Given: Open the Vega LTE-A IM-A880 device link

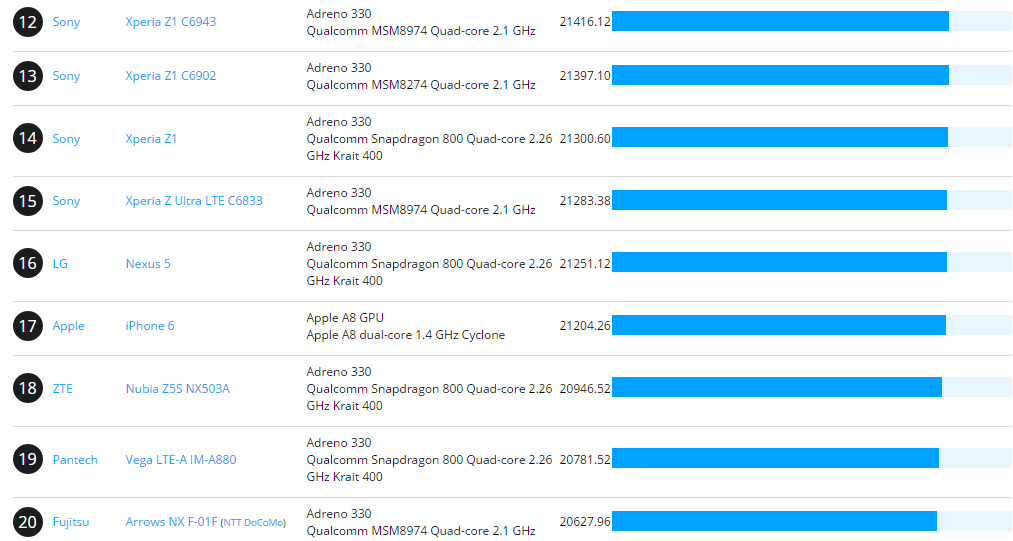Looking at the screenshot, I should 181,460.
